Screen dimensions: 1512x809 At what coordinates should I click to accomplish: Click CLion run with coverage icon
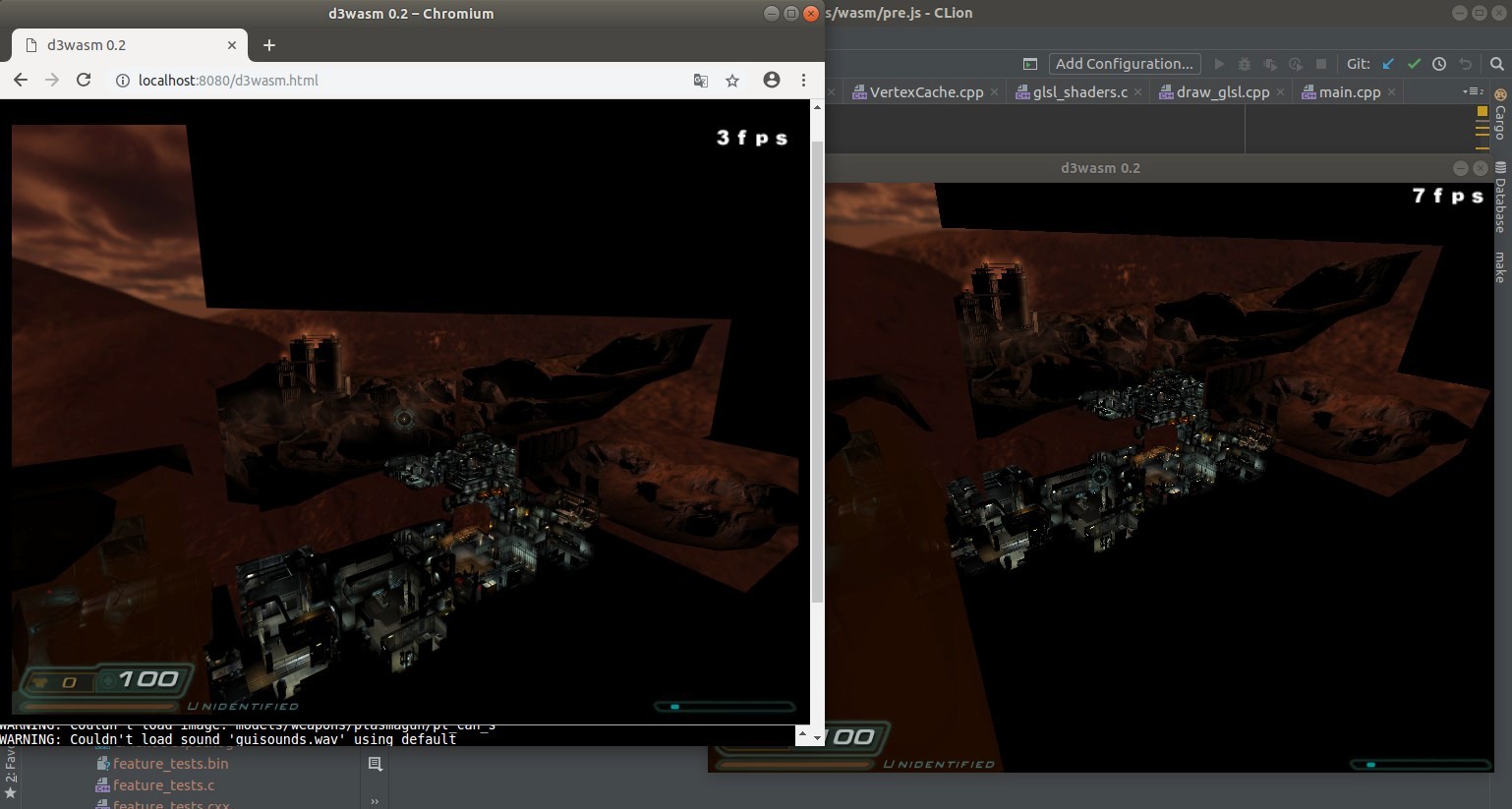pyautogui.click(x=1270, y=64)
